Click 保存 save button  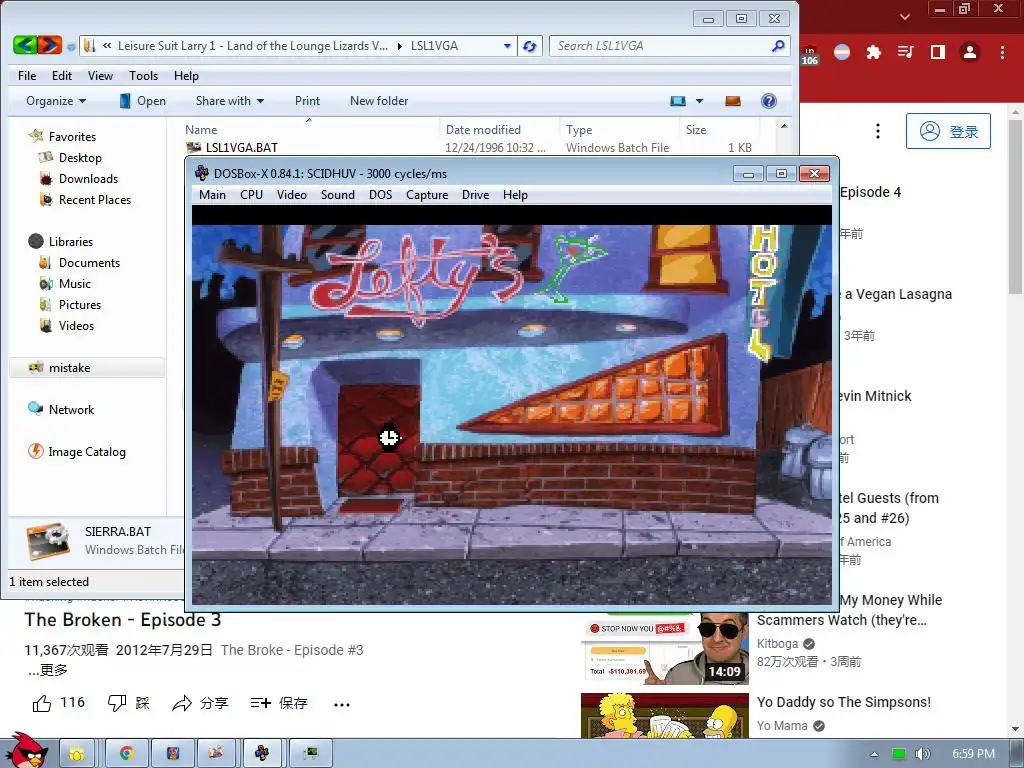[x=279, y=703]
